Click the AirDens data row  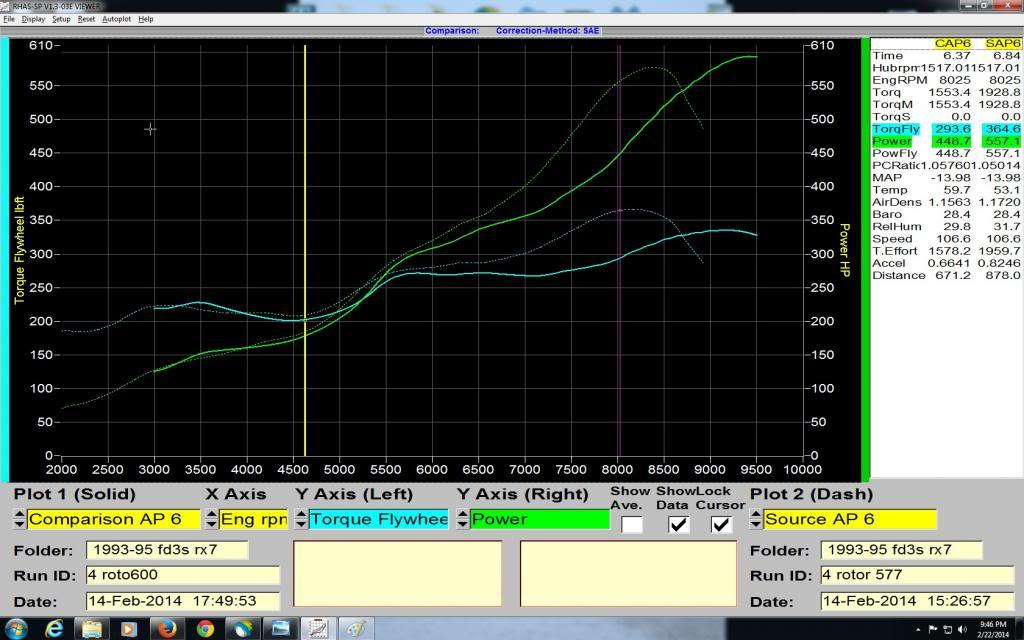pos(946,202)
